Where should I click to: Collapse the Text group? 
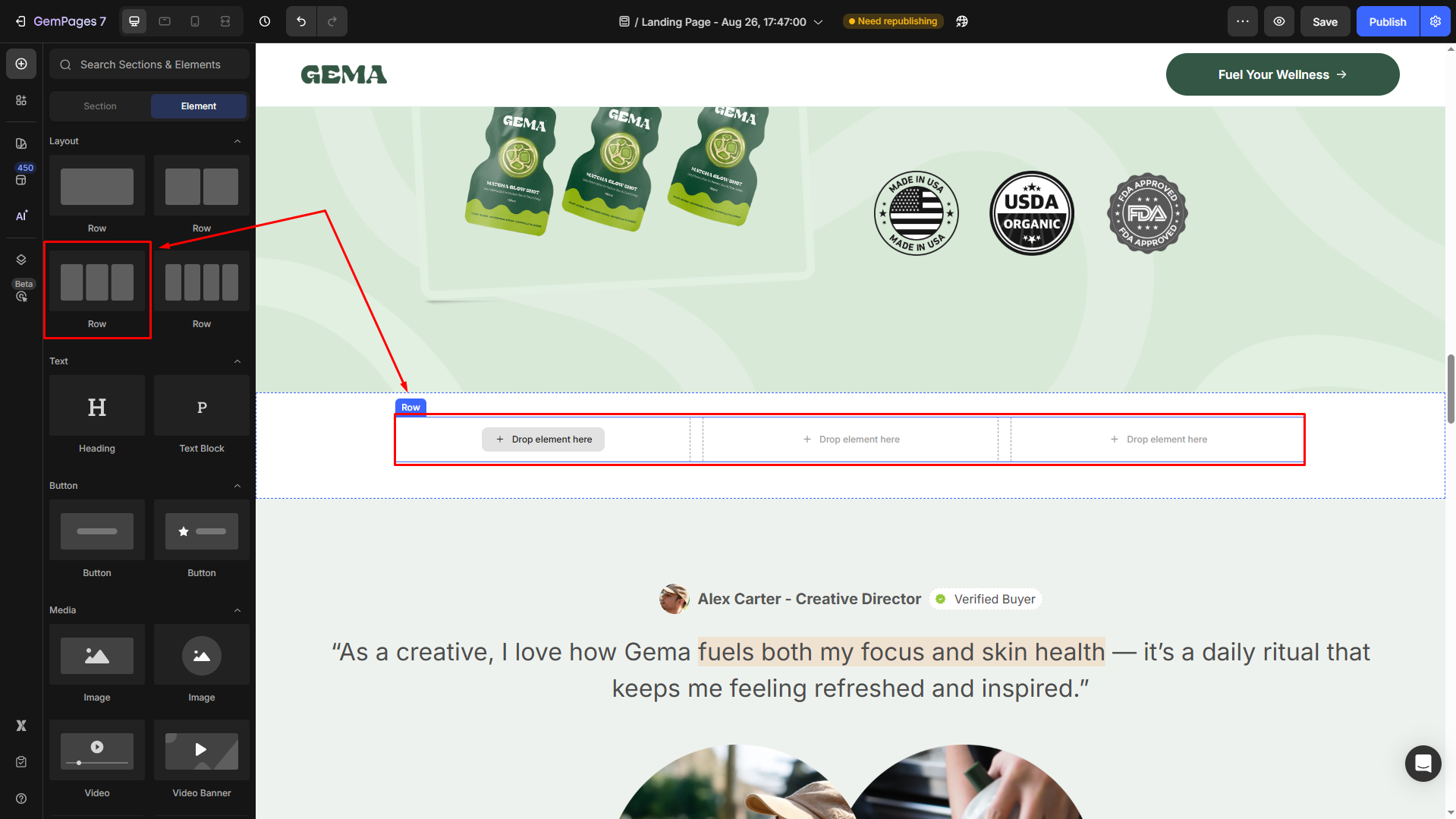237,361
